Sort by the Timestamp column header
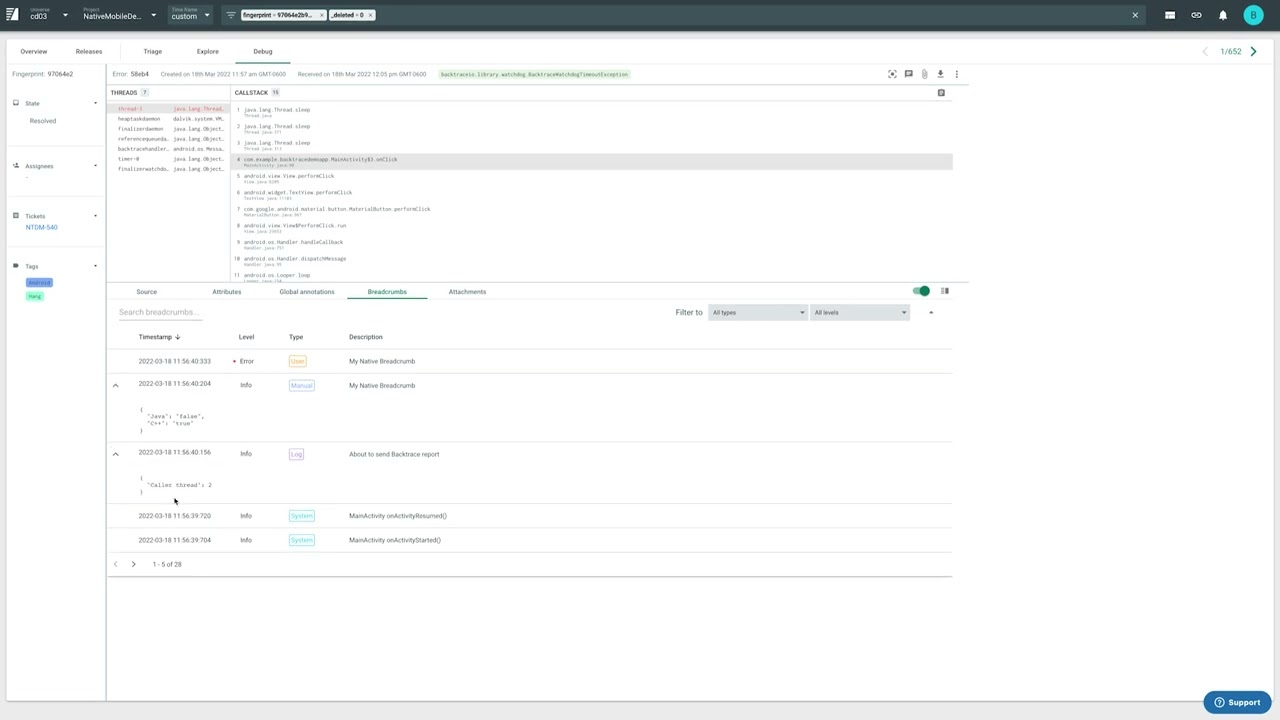 [159, 337]
